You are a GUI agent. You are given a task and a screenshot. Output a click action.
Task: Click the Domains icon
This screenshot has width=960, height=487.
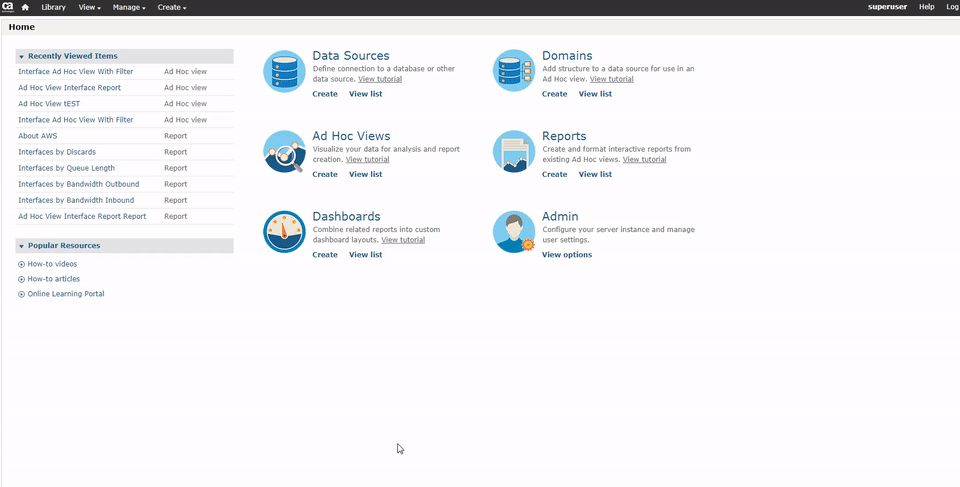(514, 71)
